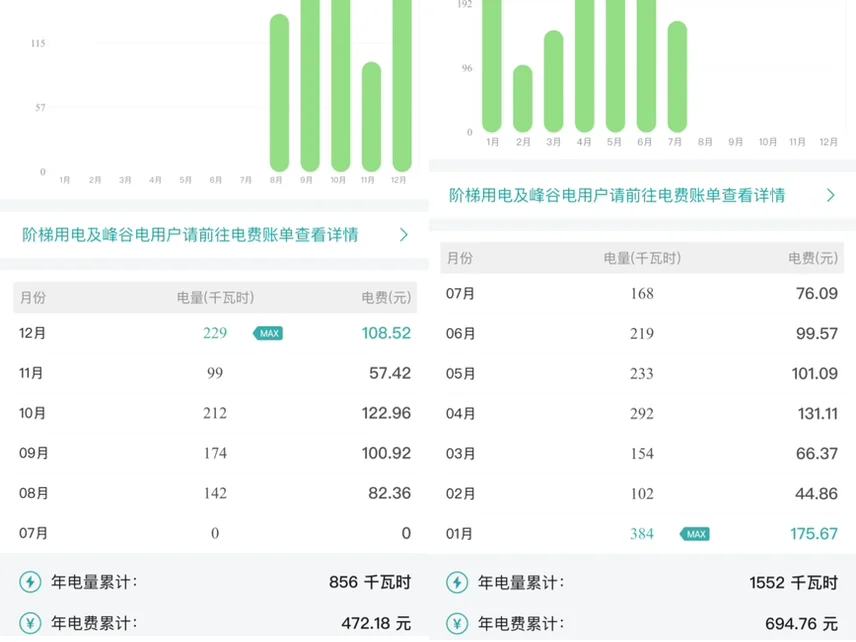Select the 8月 bar in left chart
Screen dimensions: 856x642
click(280, 93)
